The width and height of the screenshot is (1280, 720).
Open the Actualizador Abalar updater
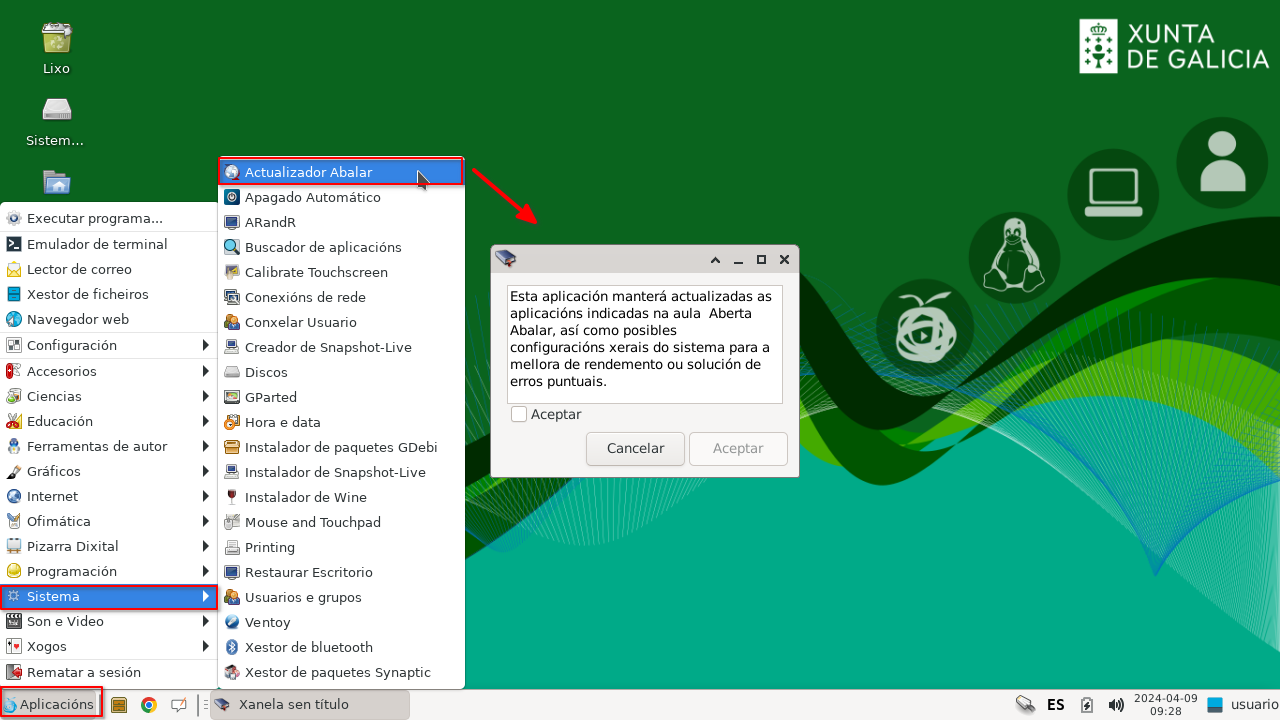pyautogui.click(x=308, y=171)
